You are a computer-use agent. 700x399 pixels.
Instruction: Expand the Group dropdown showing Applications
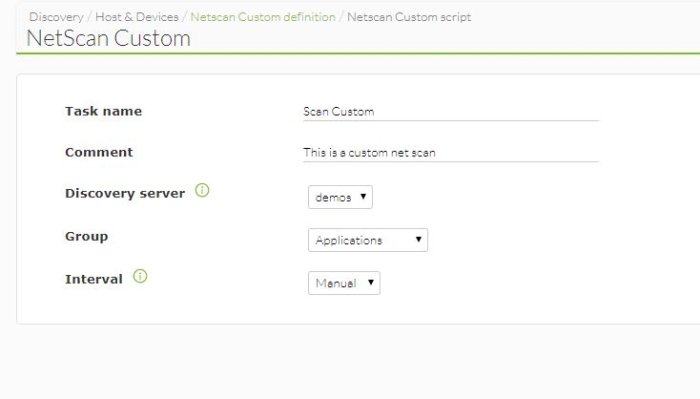[368, 240]
